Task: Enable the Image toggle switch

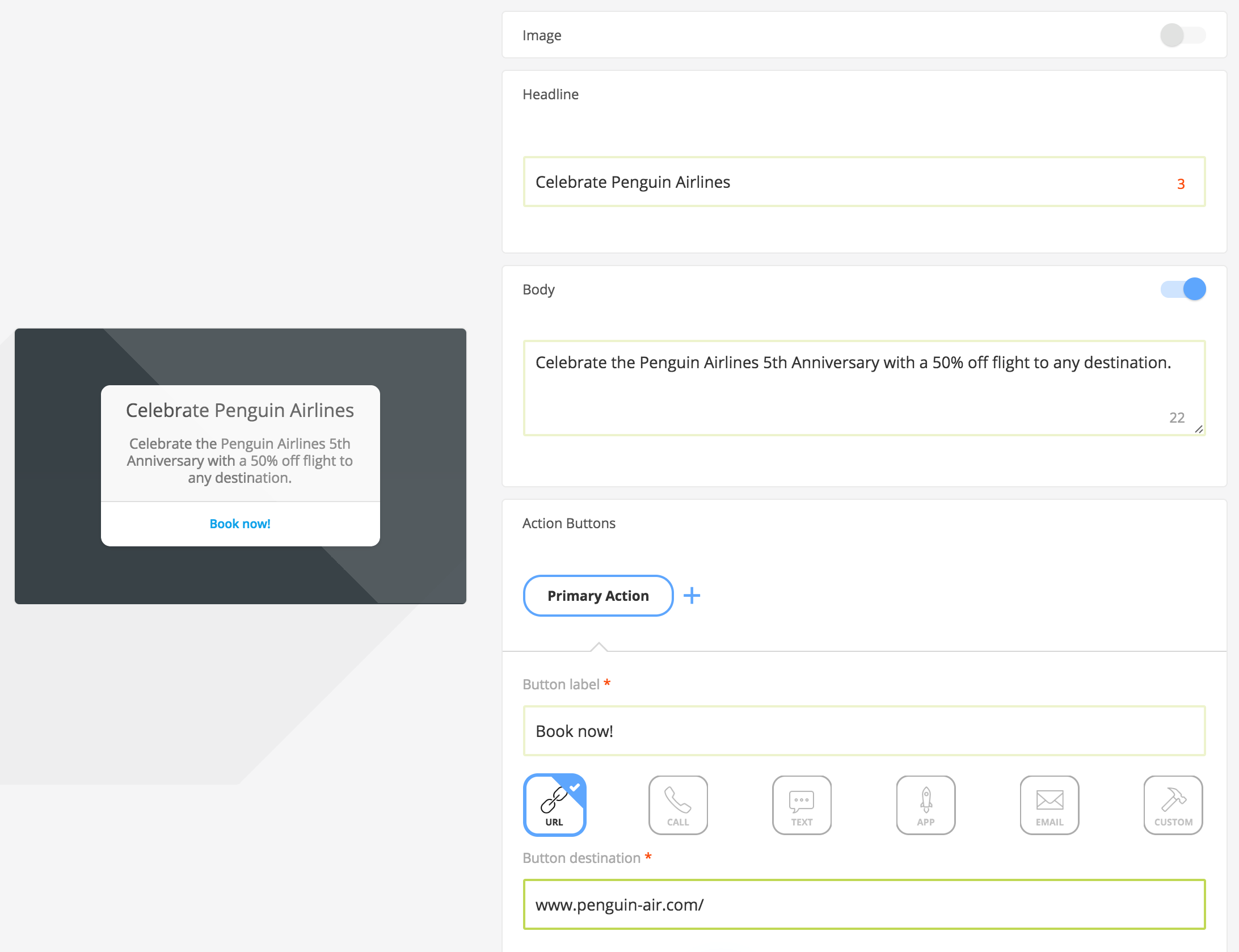Action: (1183, 35)
